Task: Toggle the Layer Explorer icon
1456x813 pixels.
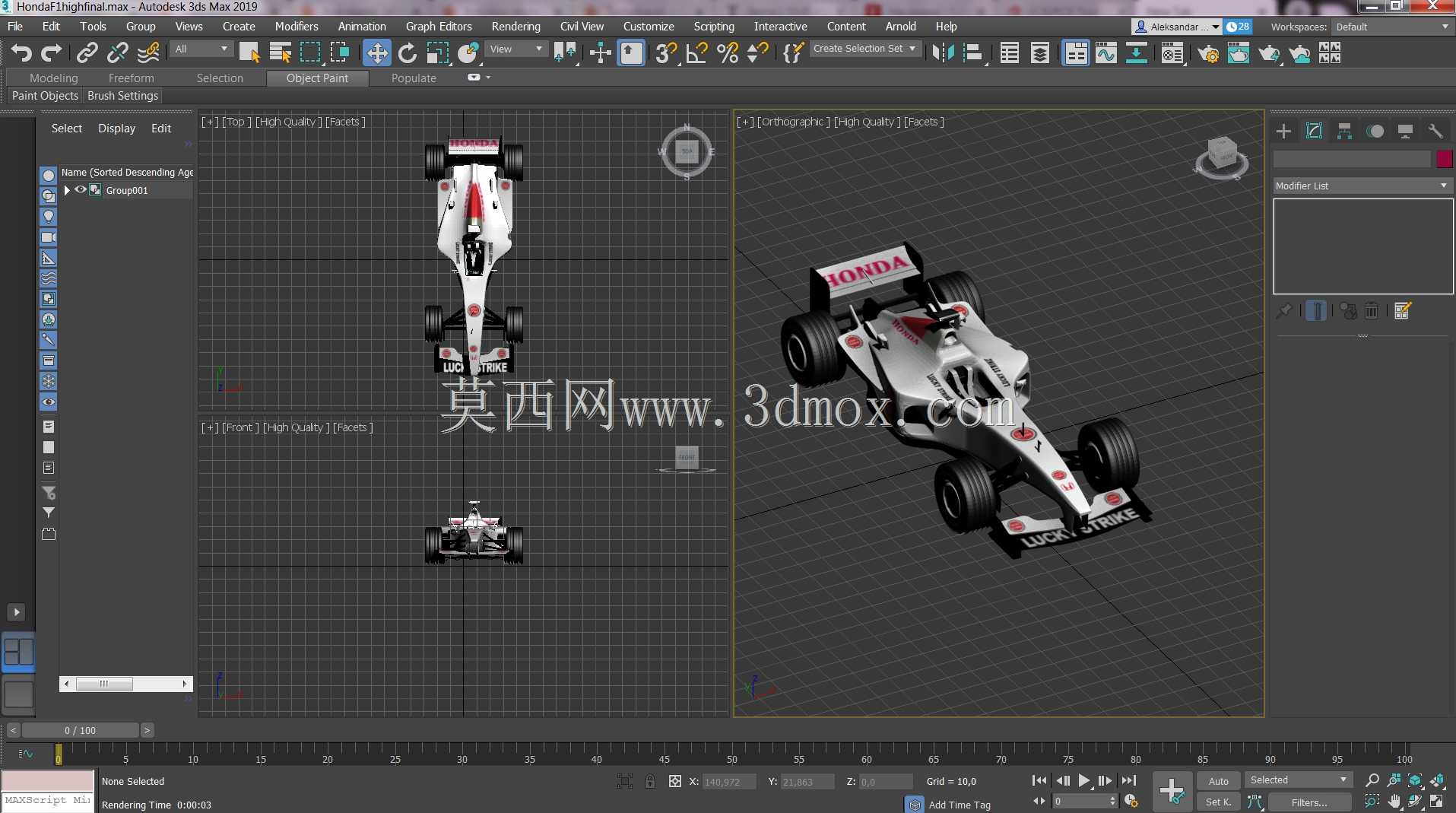Action: pos(1039,53)
